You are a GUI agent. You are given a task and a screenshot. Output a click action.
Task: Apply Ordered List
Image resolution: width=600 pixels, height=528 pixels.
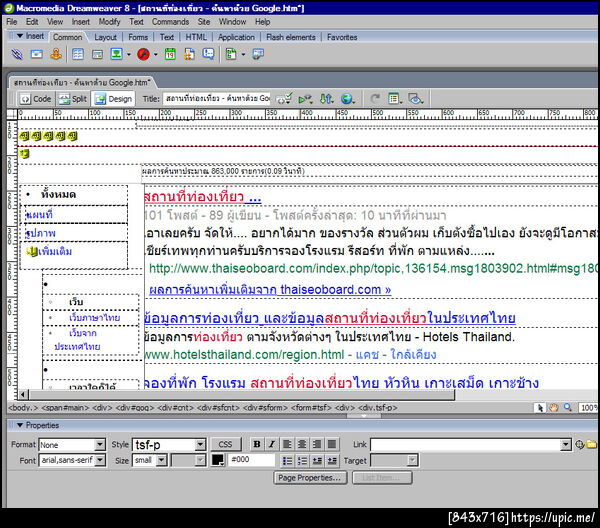click(302, 460)
